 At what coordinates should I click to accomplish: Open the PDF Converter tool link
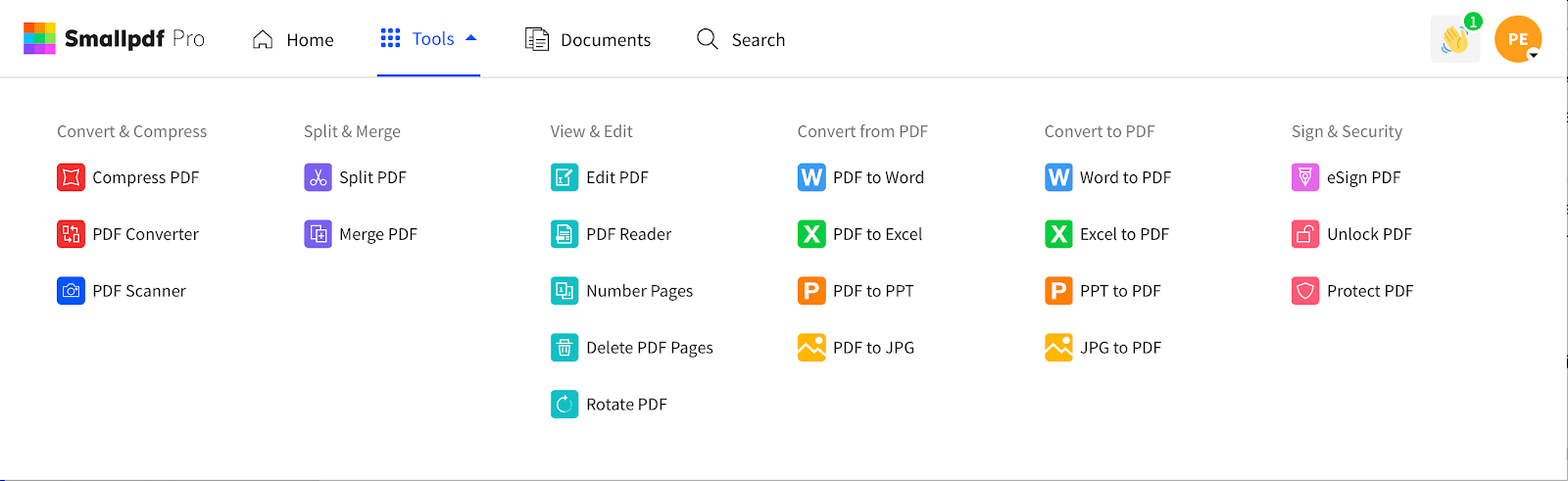(x=146, y=234)
